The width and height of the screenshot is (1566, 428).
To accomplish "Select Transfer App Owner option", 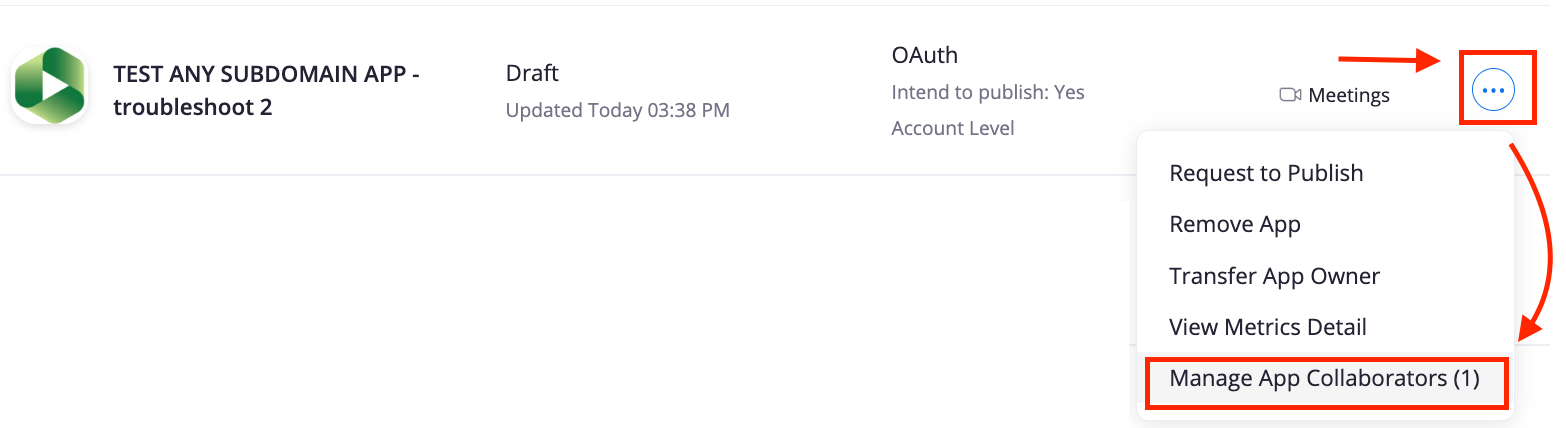I will 1274,276.
